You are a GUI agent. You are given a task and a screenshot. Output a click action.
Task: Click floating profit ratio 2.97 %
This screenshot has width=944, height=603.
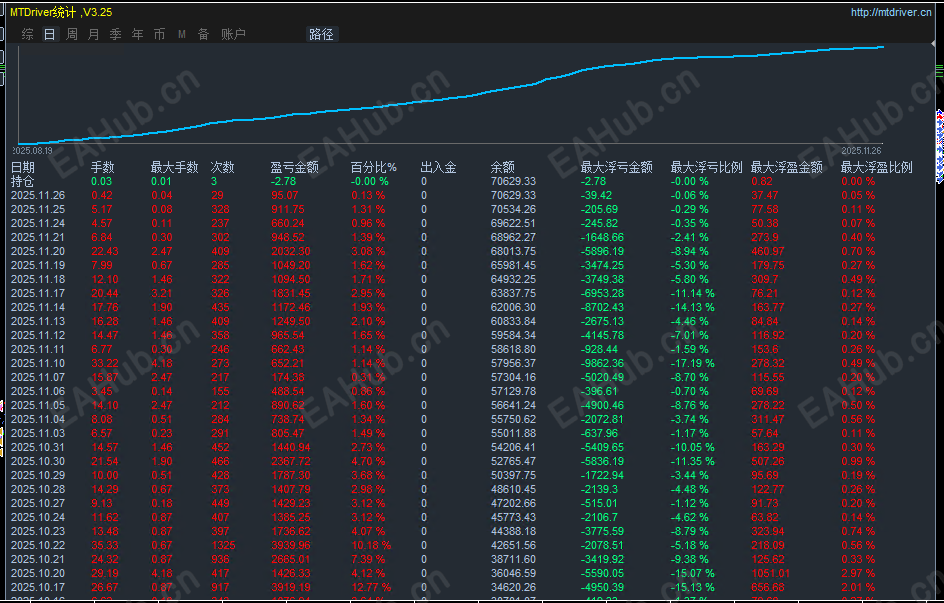coord(857,574)
